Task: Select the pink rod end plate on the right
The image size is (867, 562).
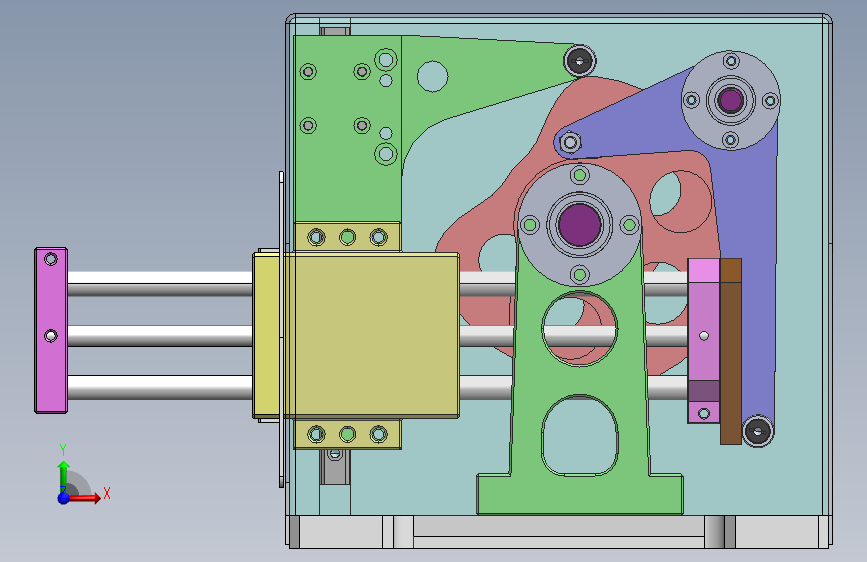Action: [703, 341]
